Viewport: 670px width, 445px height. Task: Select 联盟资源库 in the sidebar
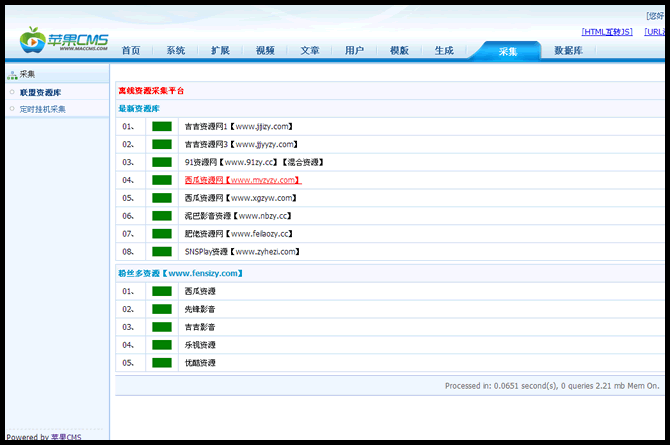(41, 92)
